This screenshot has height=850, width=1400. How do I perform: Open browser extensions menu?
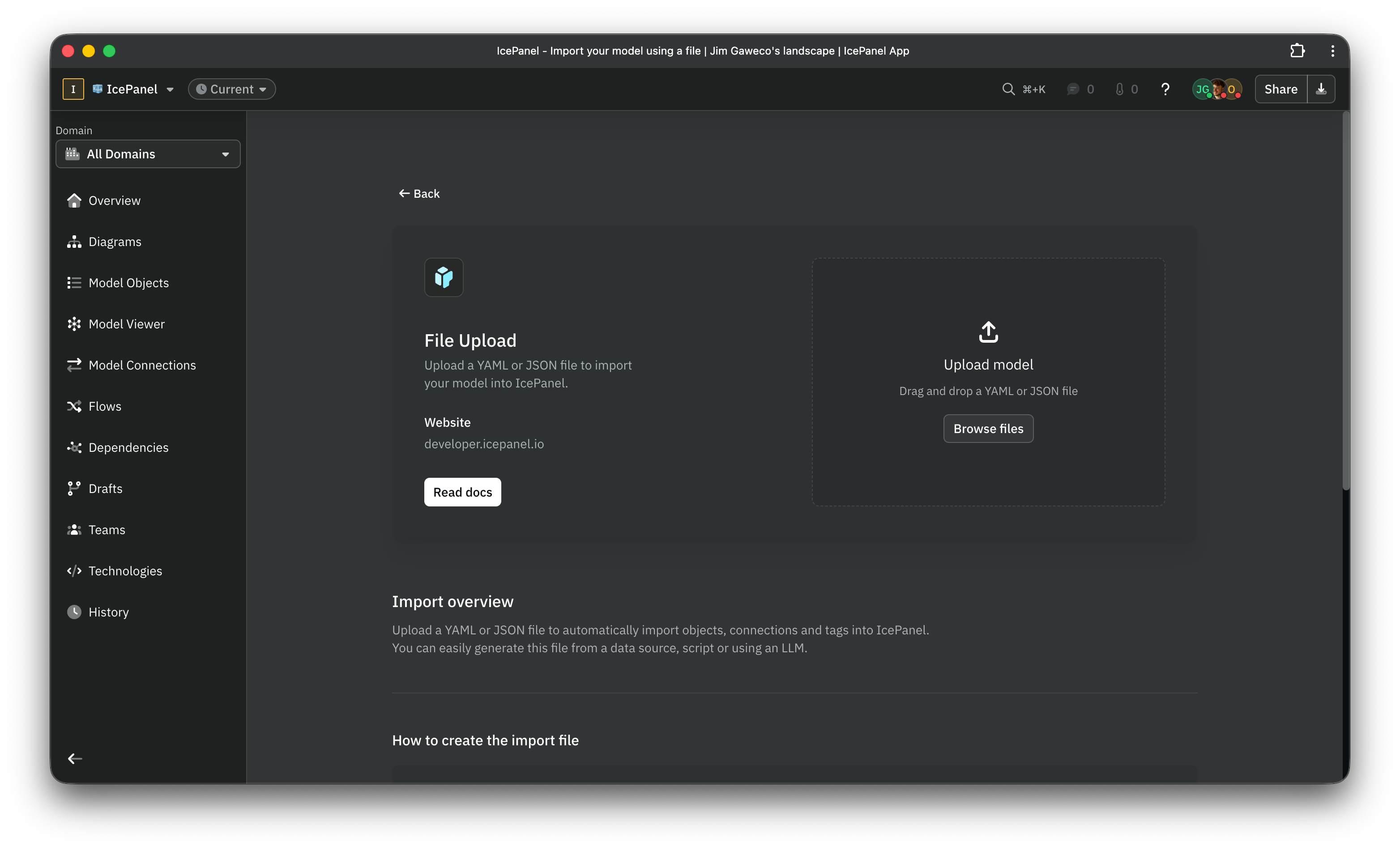(1297, 51)
